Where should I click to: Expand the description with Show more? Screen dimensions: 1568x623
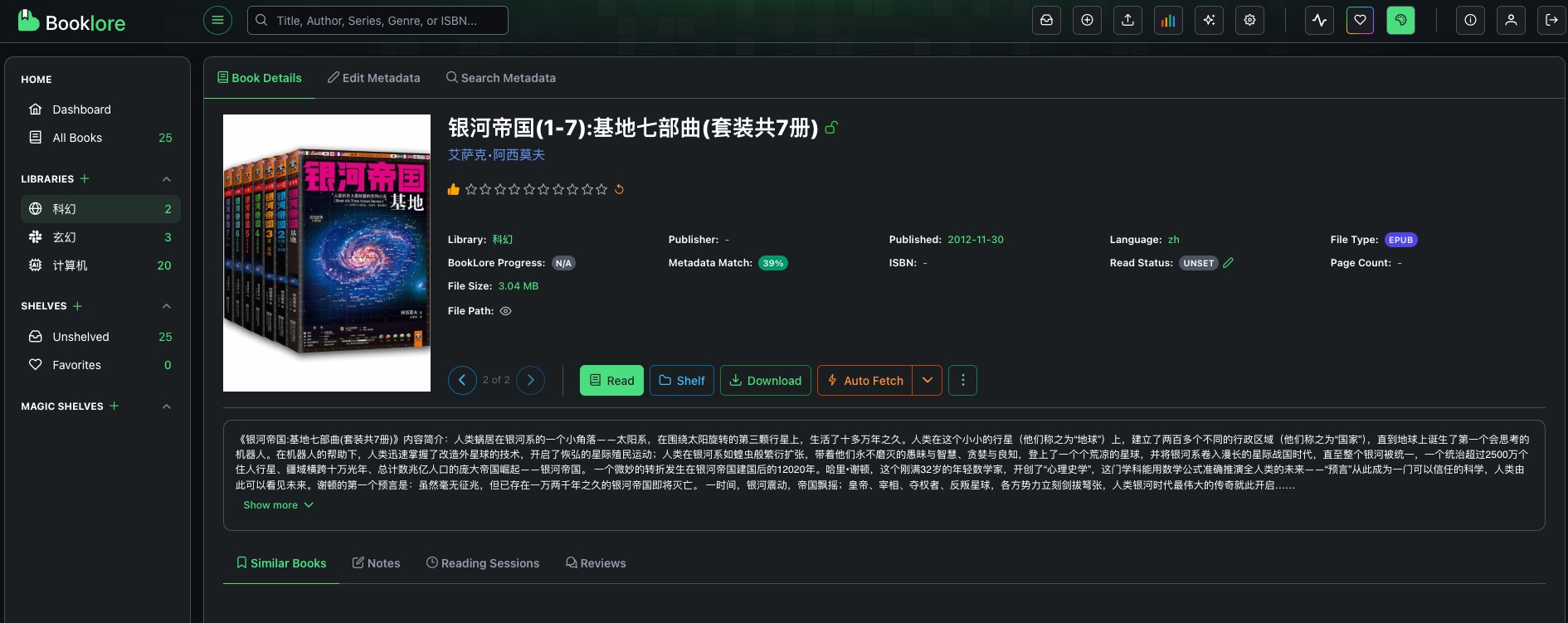[x=278, y=505]
